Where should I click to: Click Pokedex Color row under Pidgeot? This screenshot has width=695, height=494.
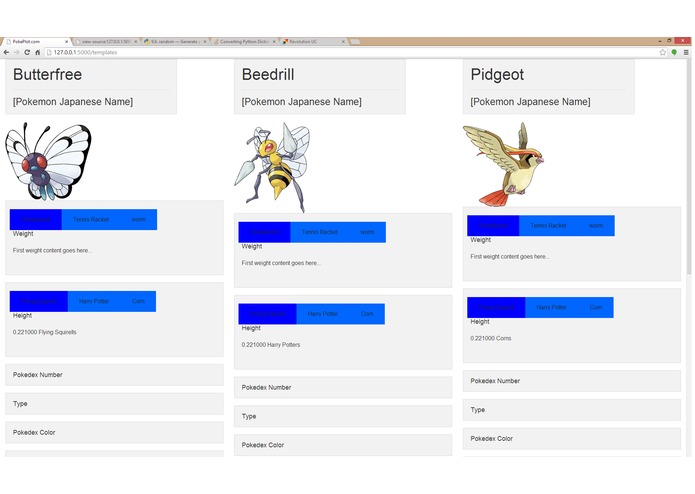[572, 439]
